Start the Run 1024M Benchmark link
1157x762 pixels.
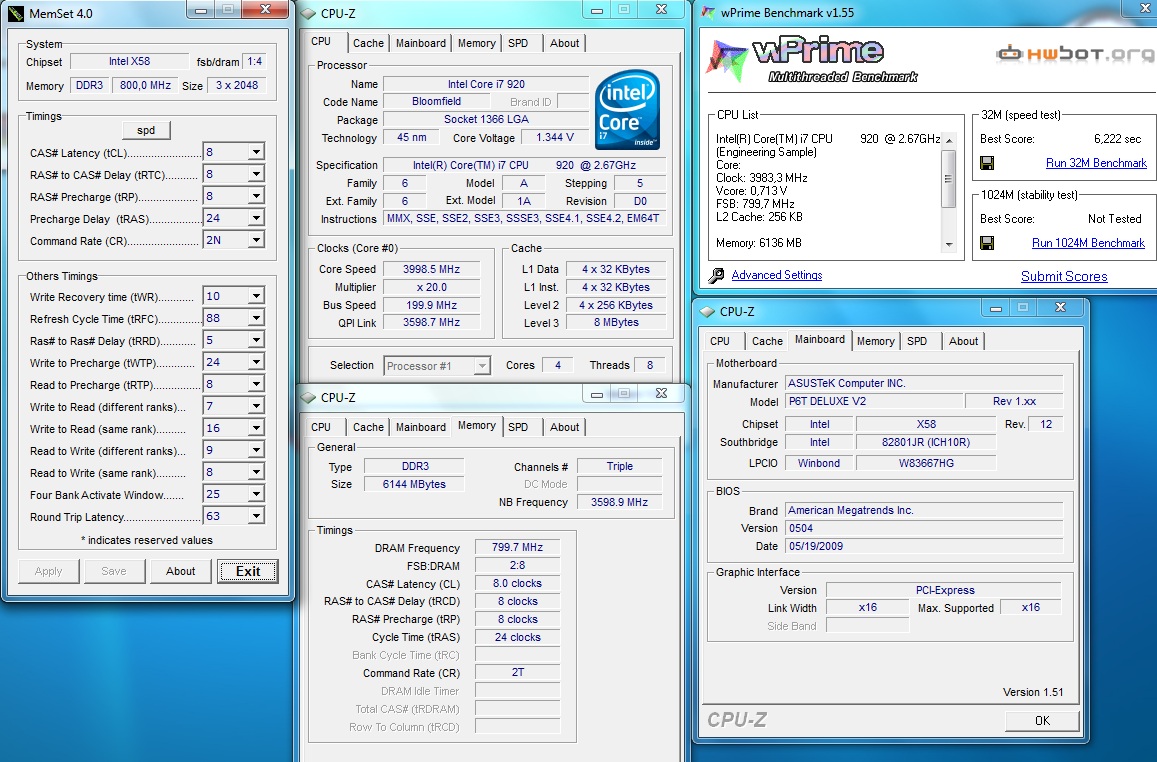[x=1088, y=243]
